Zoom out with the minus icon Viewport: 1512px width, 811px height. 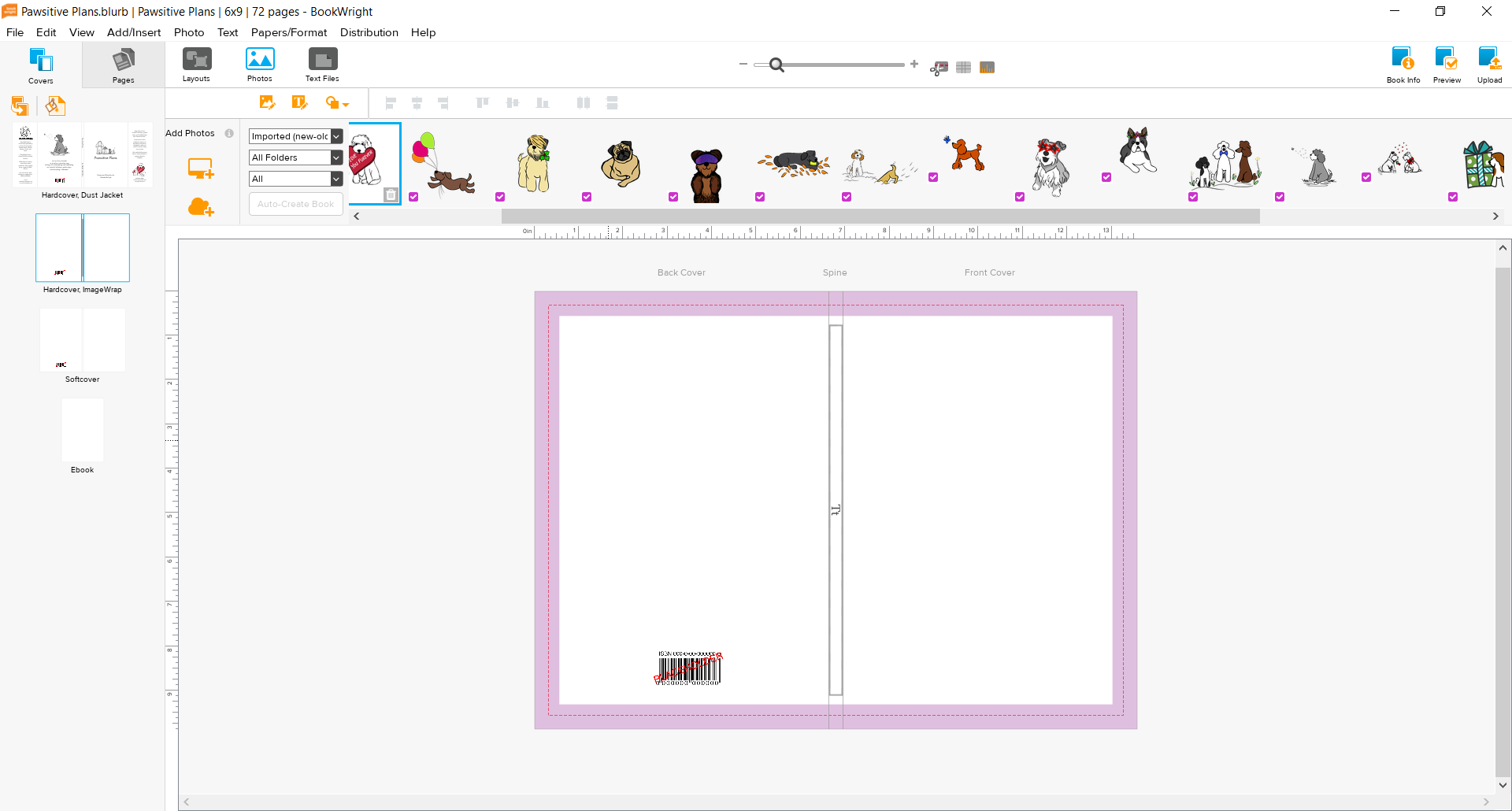click(743, 64)
